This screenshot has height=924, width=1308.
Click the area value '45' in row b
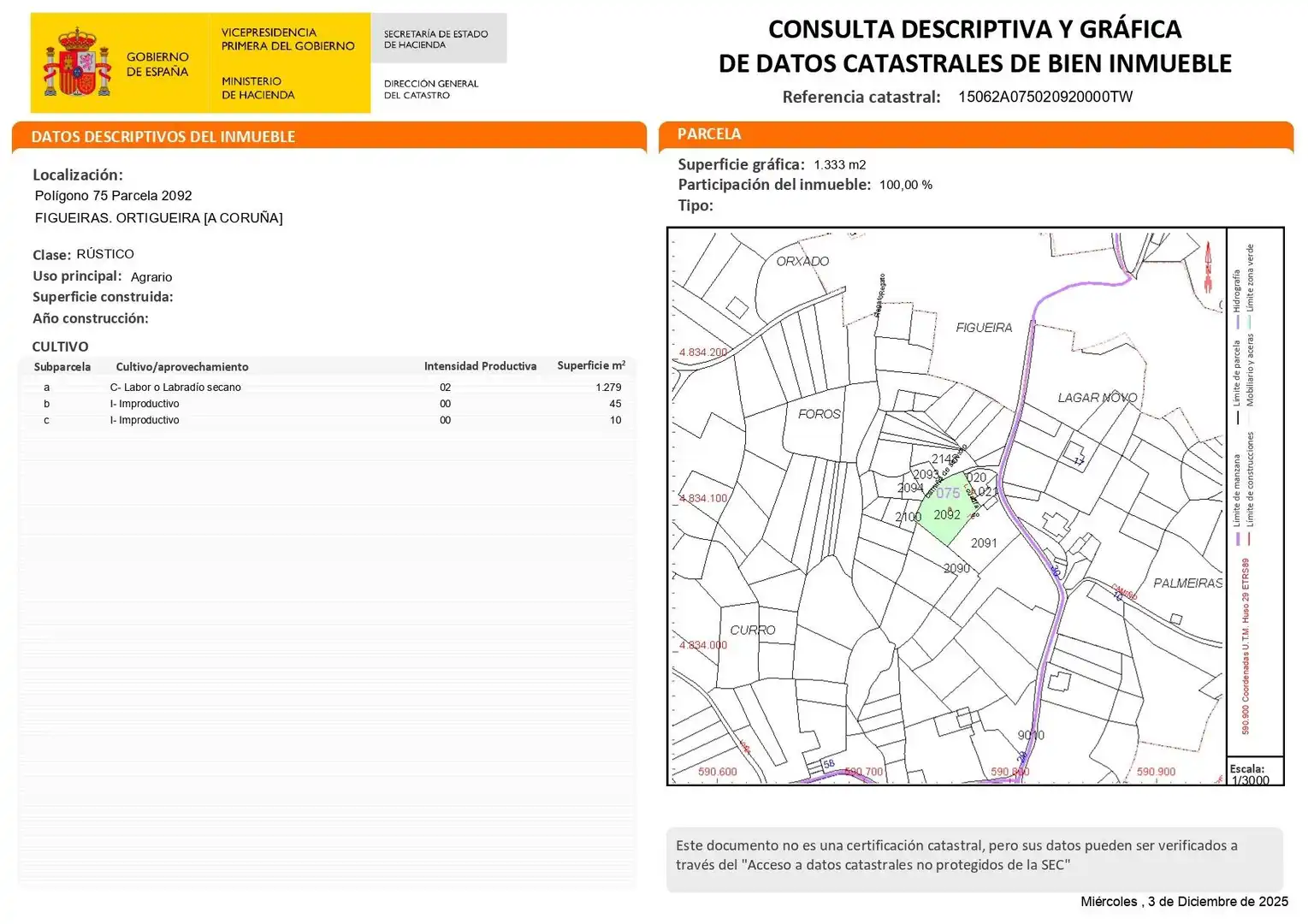615,404
